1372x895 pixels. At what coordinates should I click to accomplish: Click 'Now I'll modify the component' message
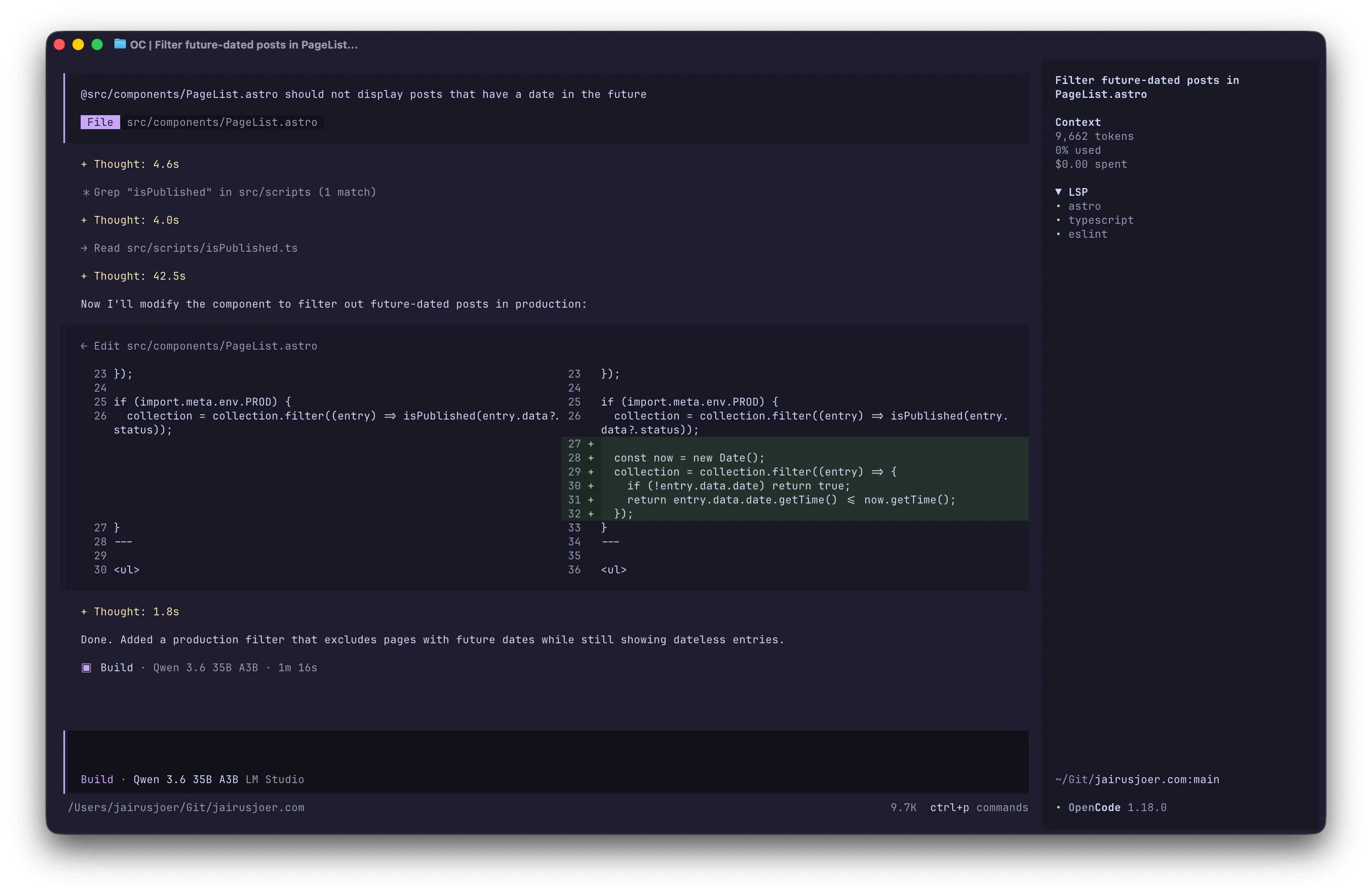point(334,304)
